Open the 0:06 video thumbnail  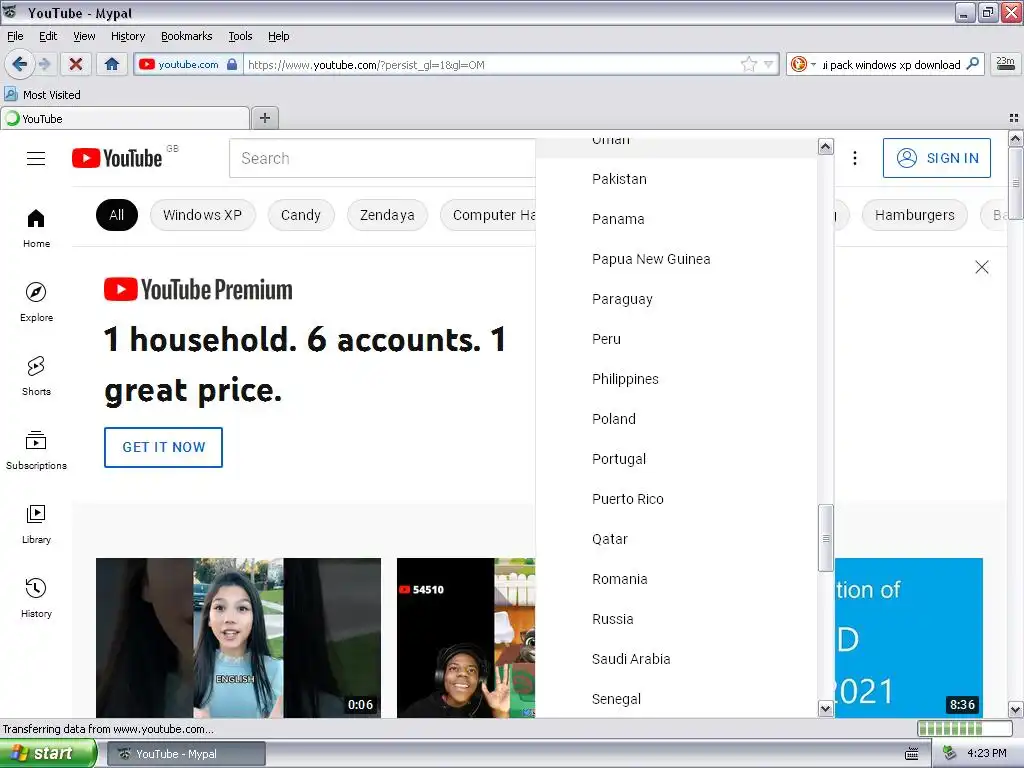238,638
